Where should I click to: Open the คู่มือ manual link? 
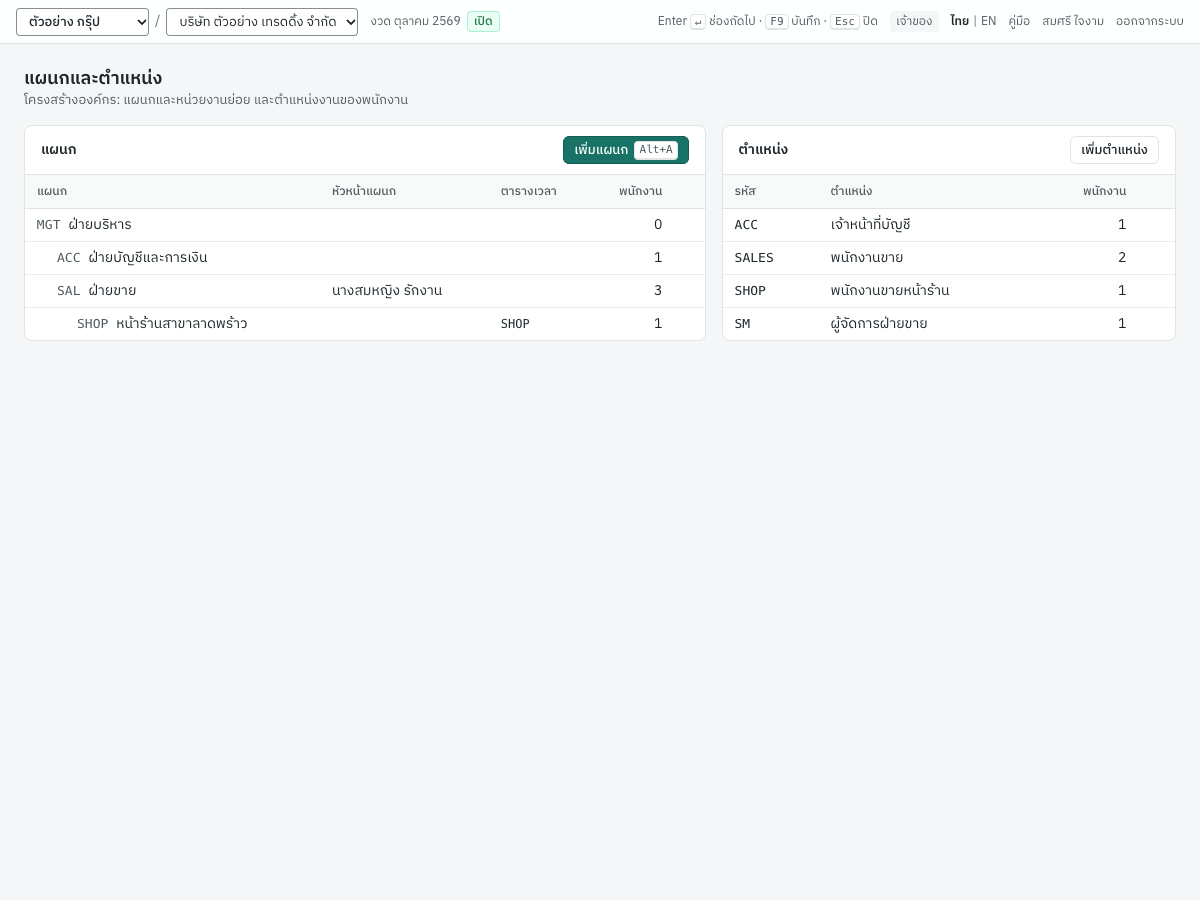tap(1019, 21)
